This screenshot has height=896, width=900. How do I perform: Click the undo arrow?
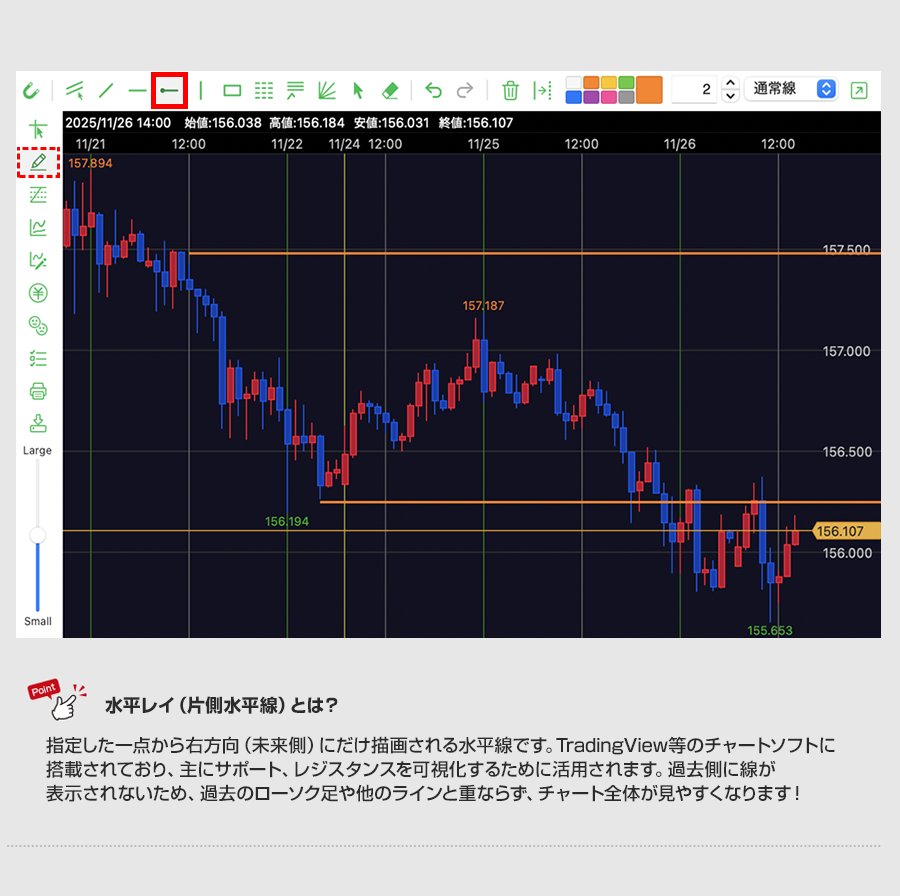(x=433, y=90)
